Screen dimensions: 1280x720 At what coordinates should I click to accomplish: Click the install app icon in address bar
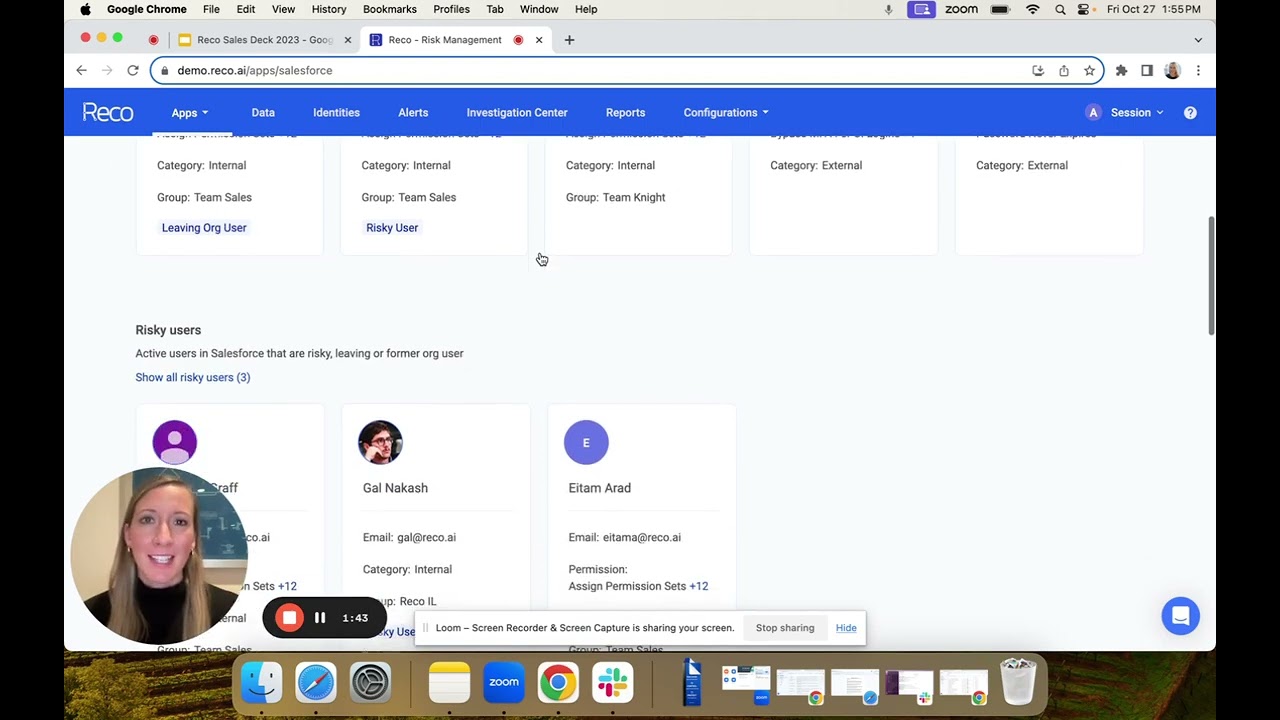click(1038, 71)
